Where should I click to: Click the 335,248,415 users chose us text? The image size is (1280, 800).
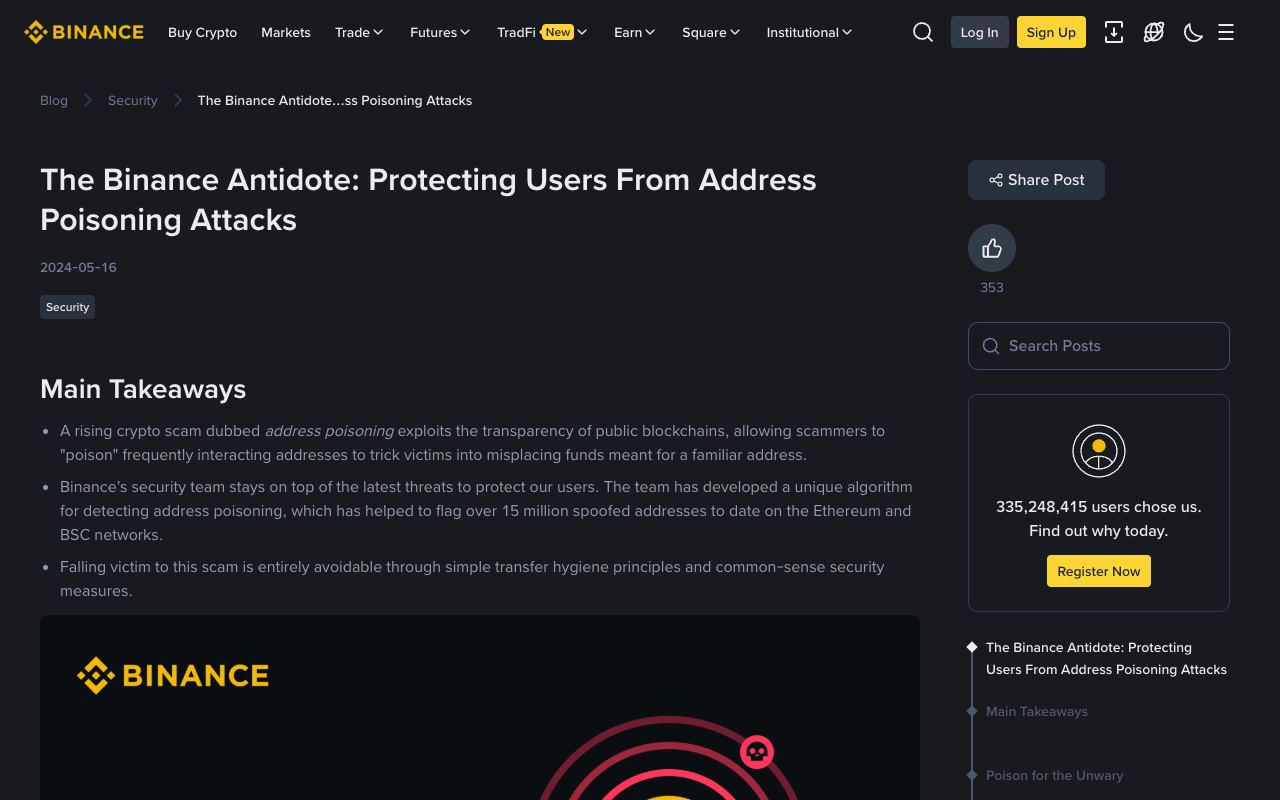(x=1099, y=507)
